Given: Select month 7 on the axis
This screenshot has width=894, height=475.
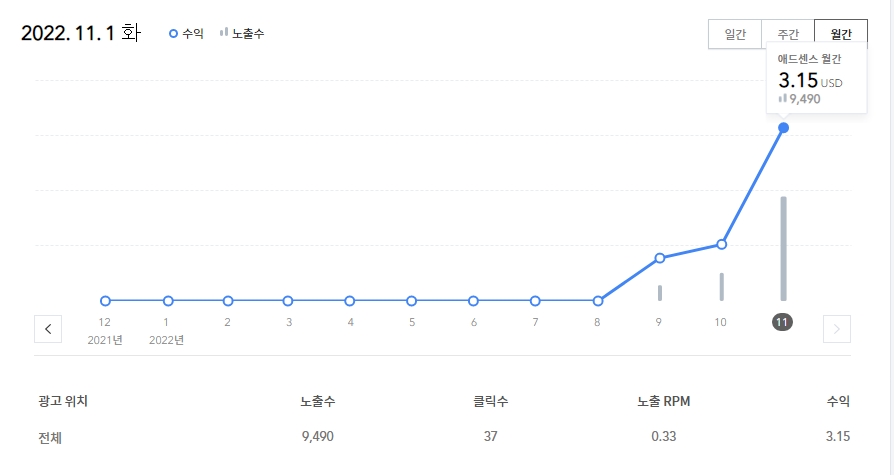Looking at the screenshot, I should tap(535, 322).
